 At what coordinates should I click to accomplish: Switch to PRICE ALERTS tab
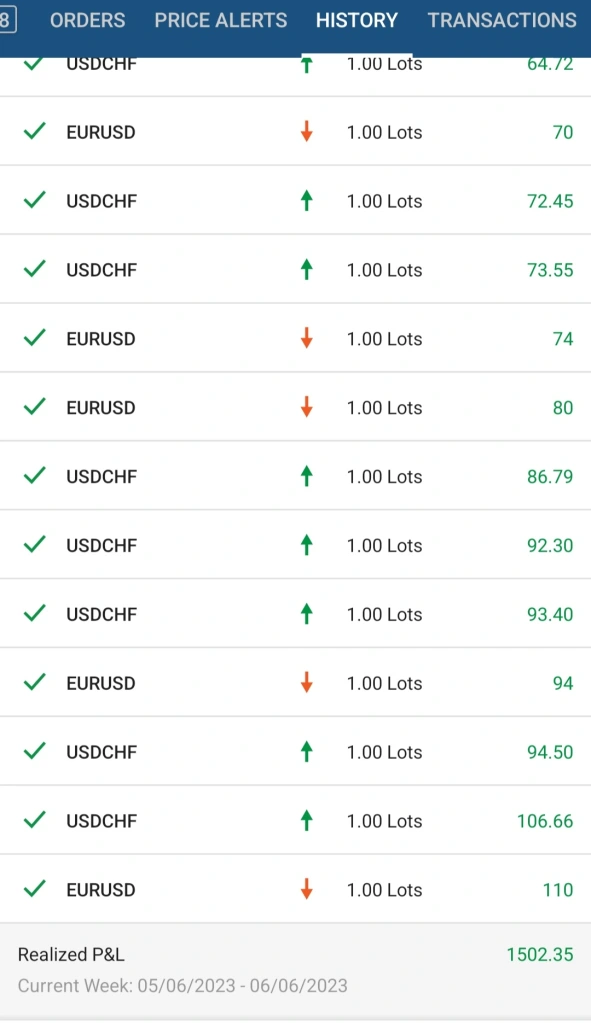pyautogui.click(x=220, y=20)
